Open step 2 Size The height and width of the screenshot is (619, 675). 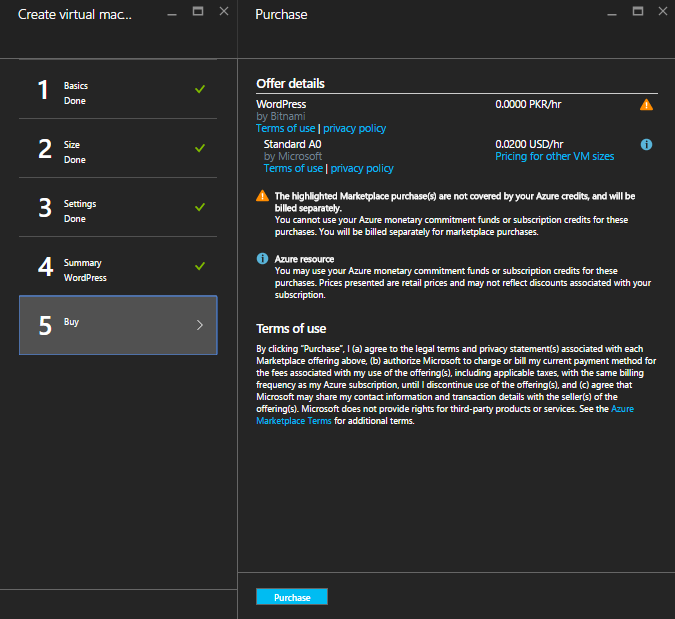(118, 148)
